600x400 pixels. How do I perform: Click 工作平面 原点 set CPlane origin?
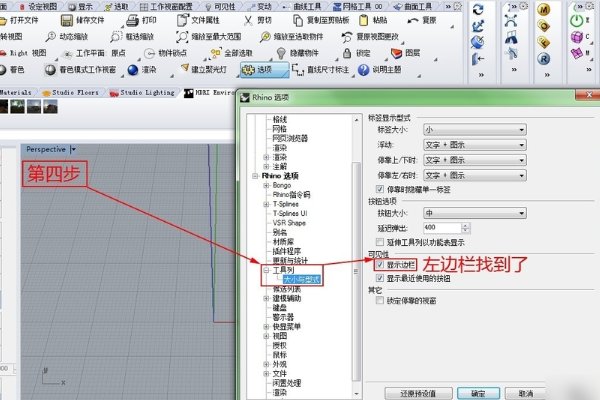(95, 53)
